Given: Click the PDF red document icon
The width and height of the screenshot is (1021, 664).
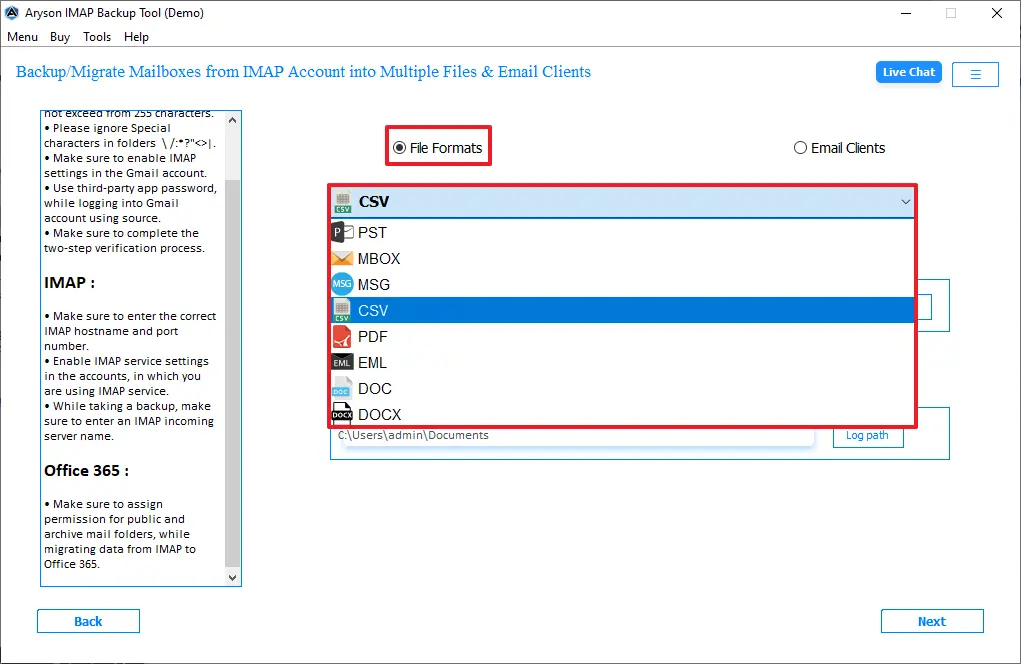Looking at the screenshot, I should [x=342, y=337].
